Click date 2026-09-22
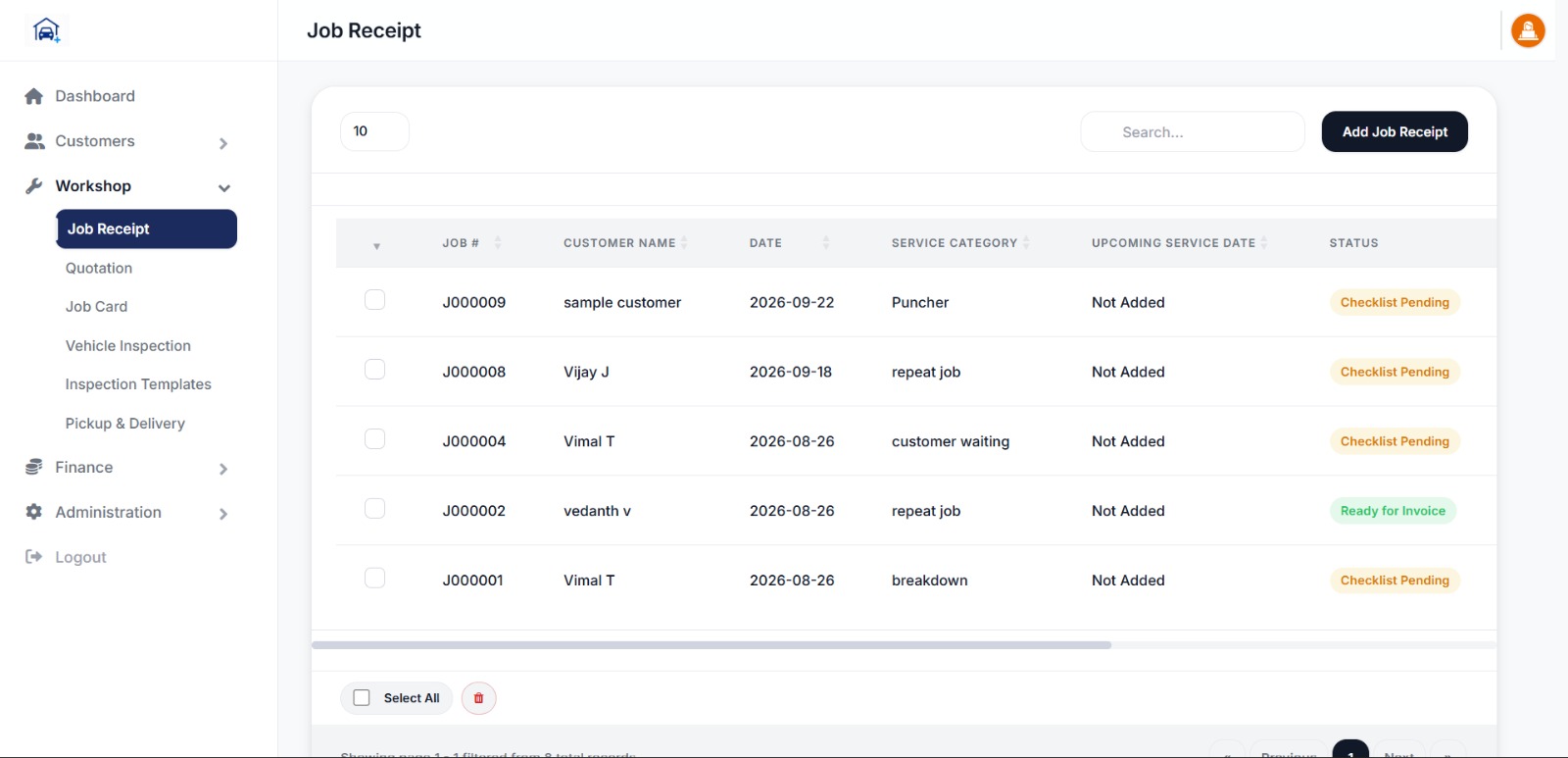1568x758 pixels. 792,302
